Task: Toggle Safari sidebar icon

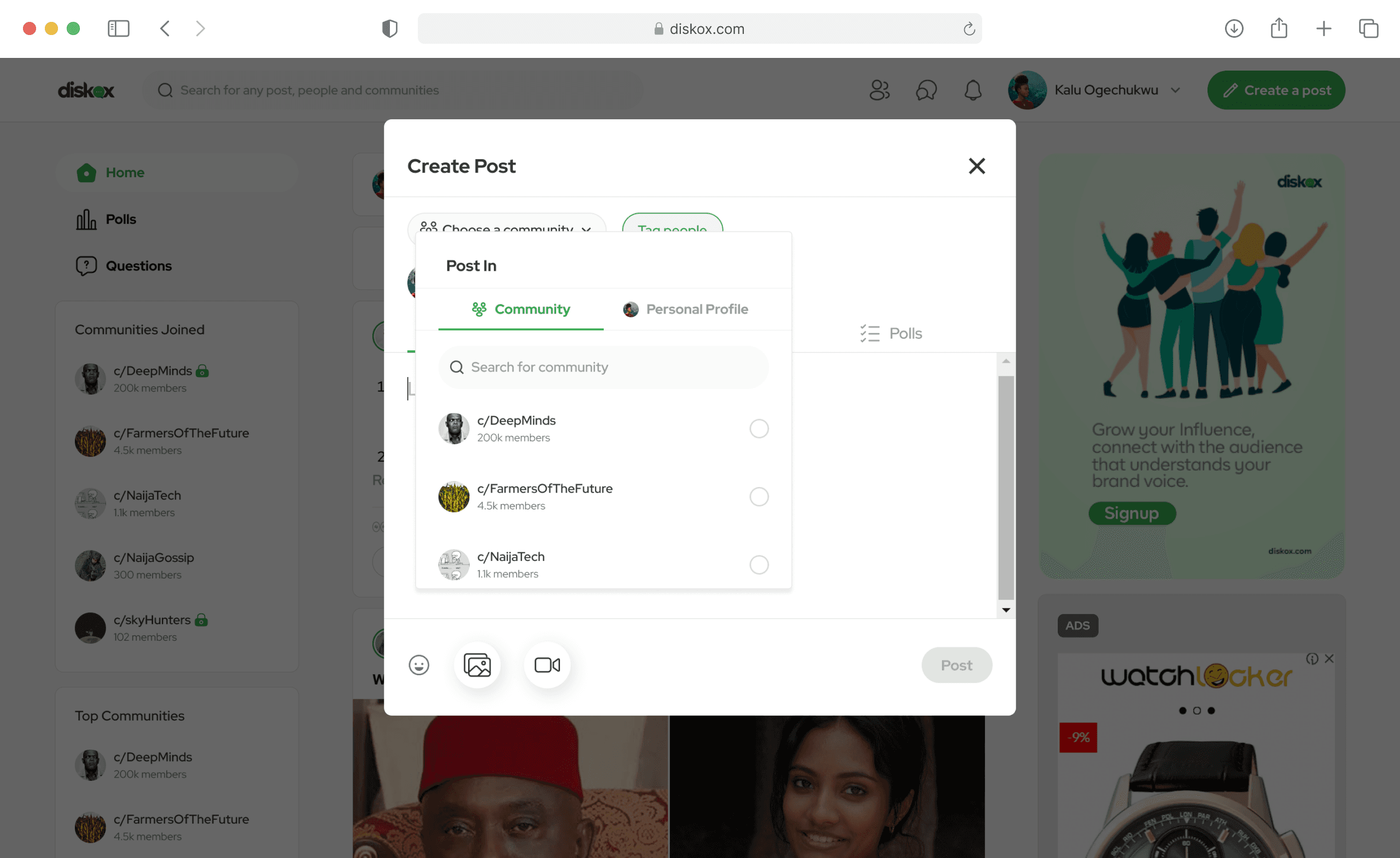Action: point(118,28)
